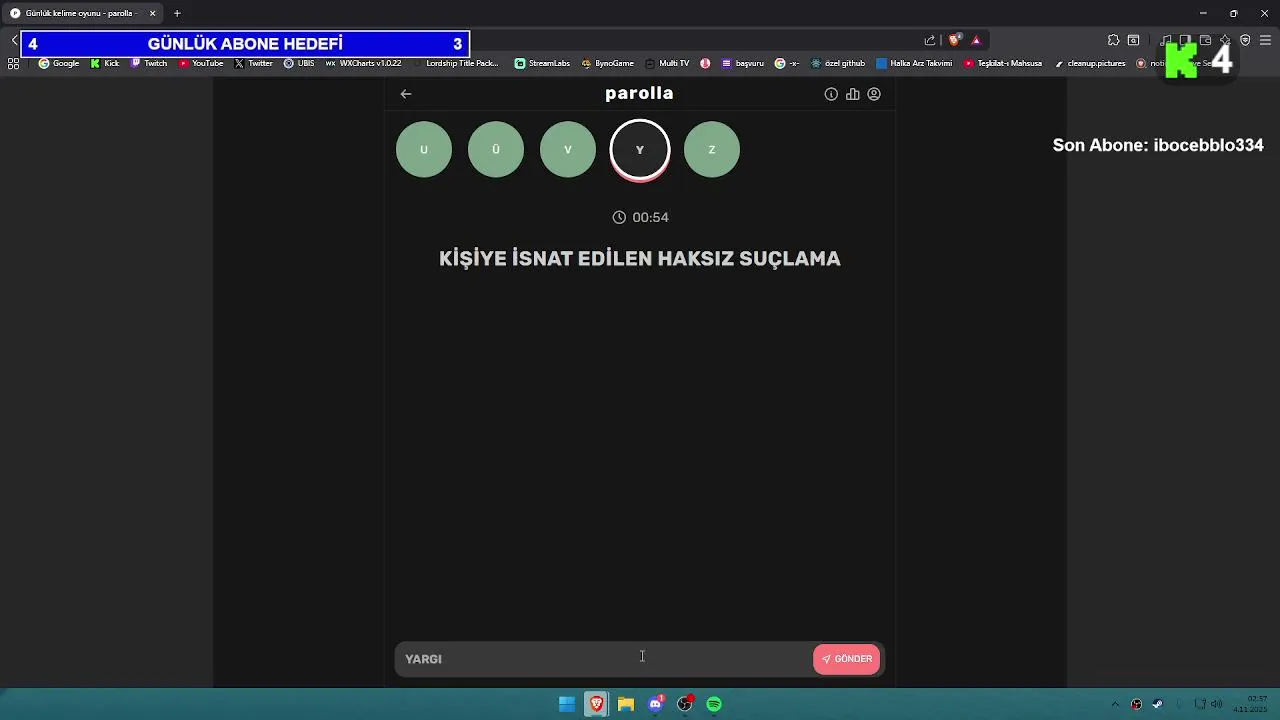This screenshot has height=720, width=1280.
Task: Click the answer input field showing YARGI
Action: point(603,659)
